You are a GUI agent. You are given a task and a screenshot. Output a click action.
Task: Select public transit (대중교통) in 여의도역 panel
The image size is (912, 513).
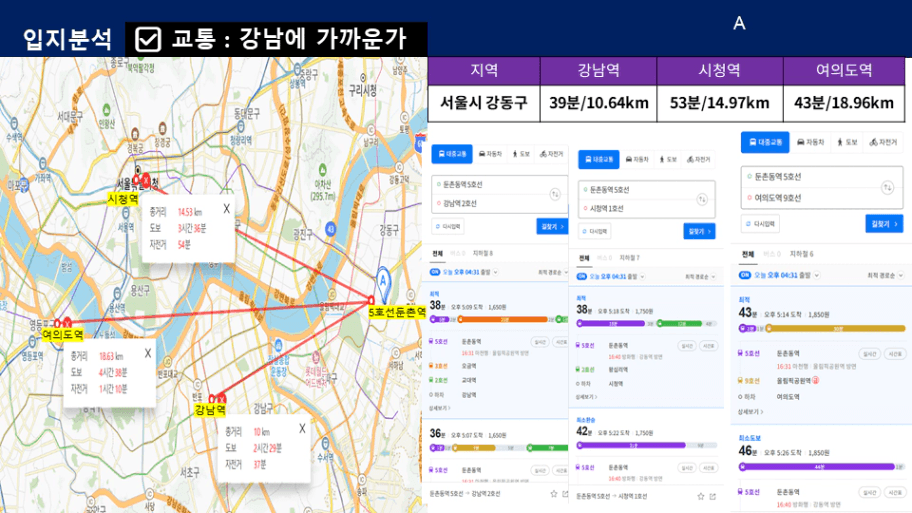(x=765, y=142)
